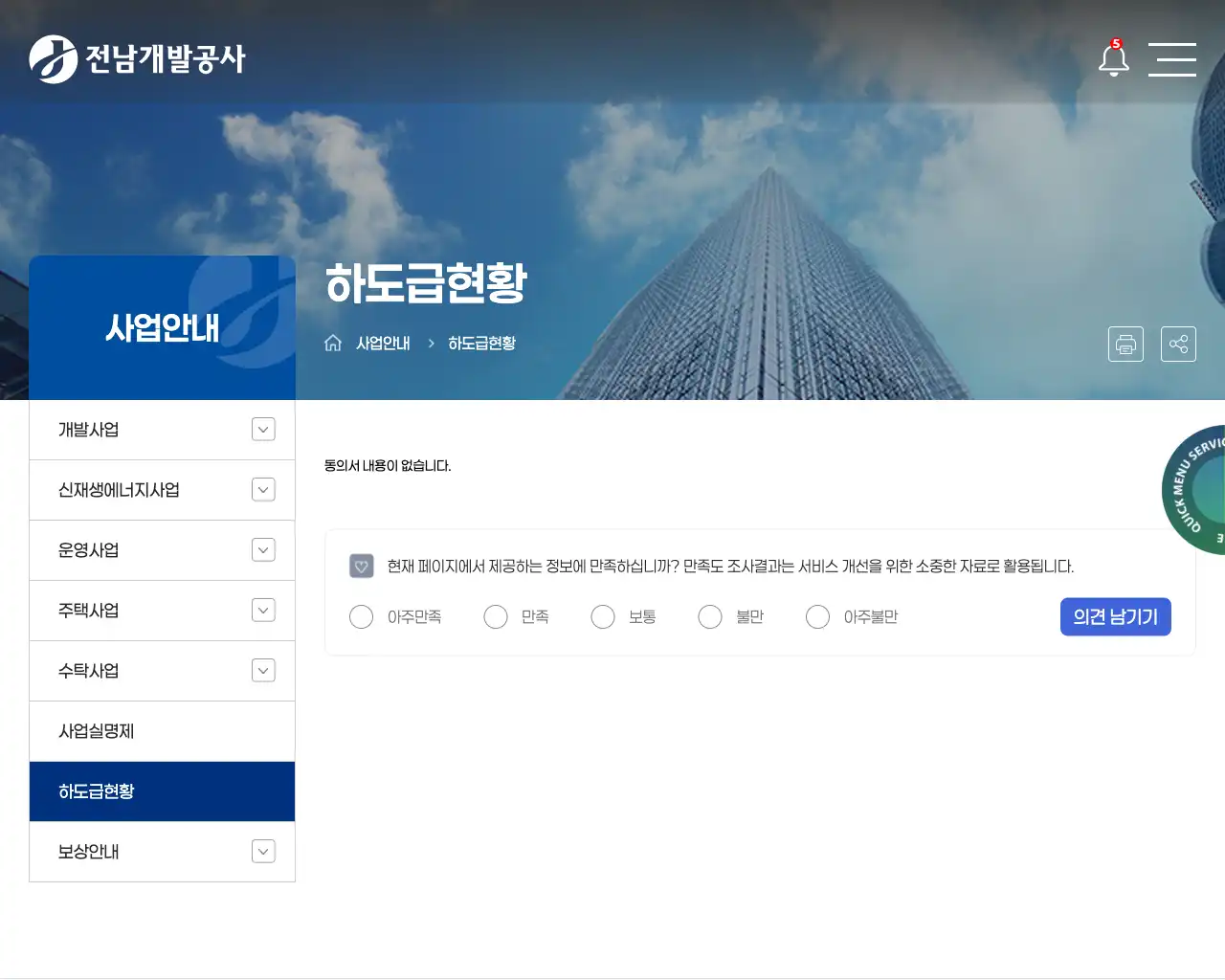Open the 신재생에너지사업 sidebar menu item

(162, 490)
